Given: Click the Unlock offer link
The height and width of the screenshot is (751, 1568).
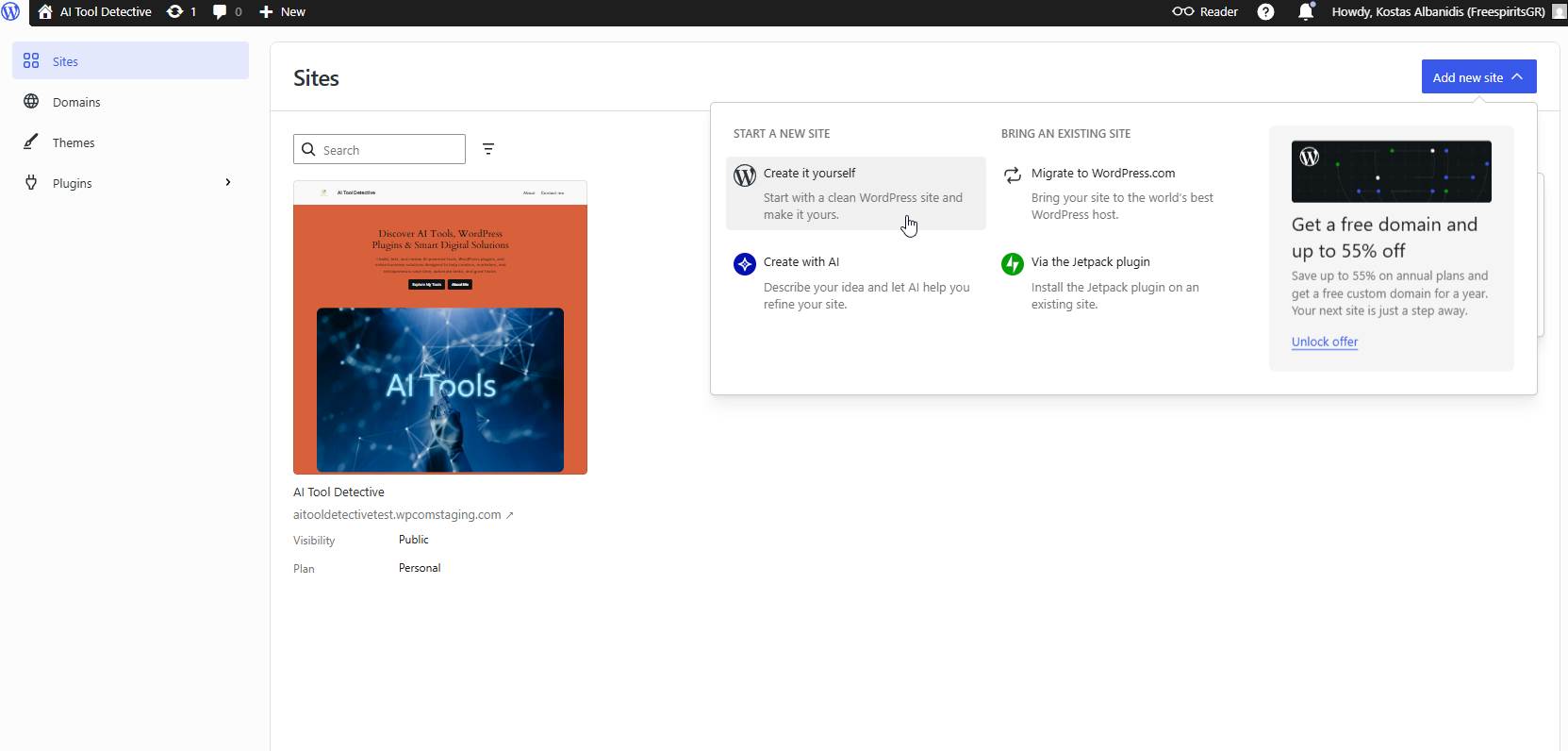Looking at the screenshot, I should 1325,342.
